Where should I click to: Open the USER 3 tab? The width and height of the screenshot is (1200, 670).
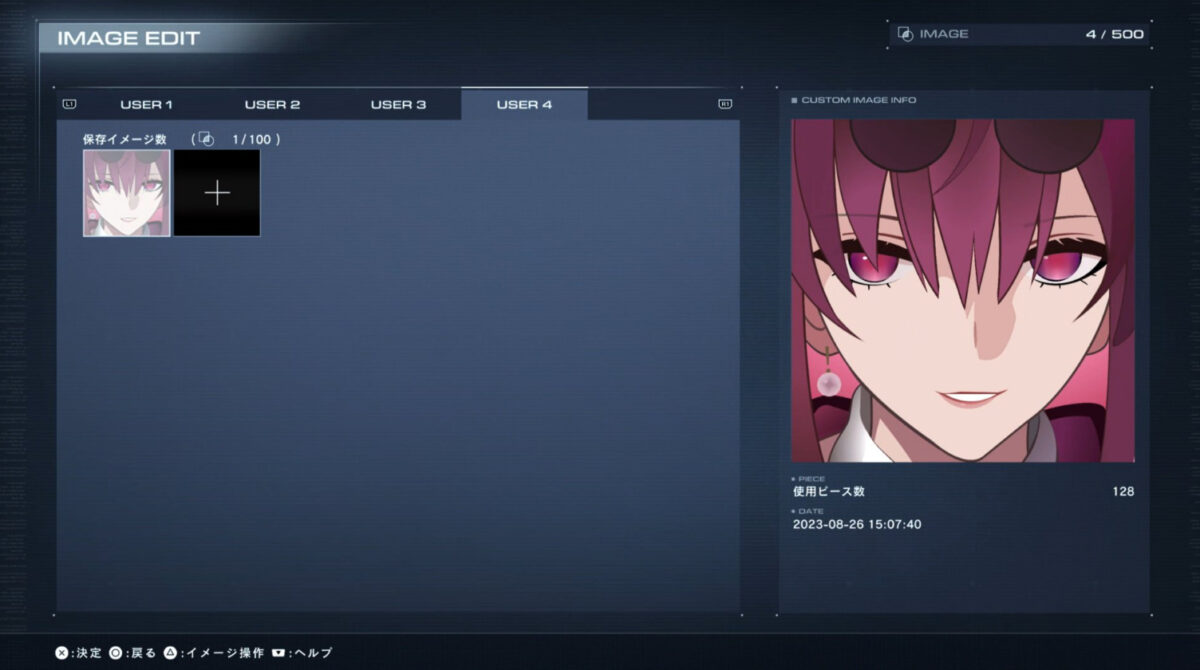(398, 105)
